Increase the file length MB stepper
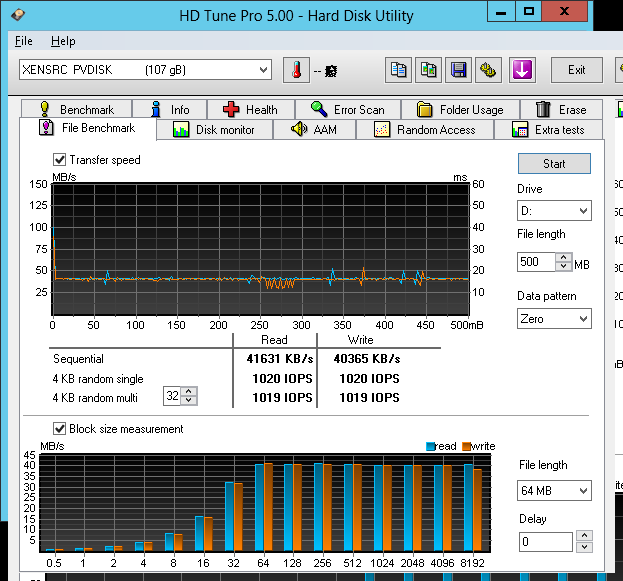 [x=563, y=257]
